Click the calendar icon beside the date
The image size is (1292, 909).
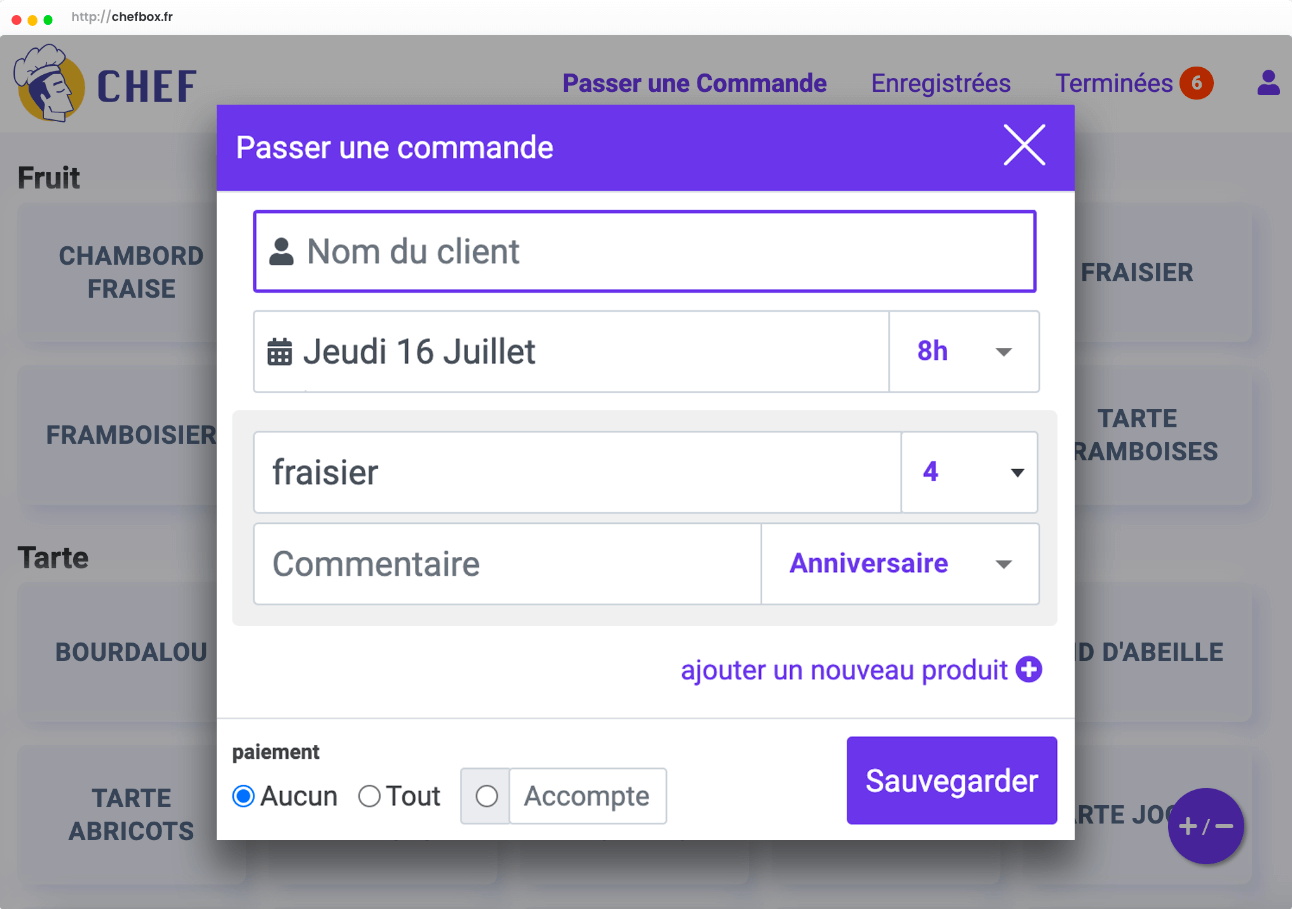click(x=280, y=352)
